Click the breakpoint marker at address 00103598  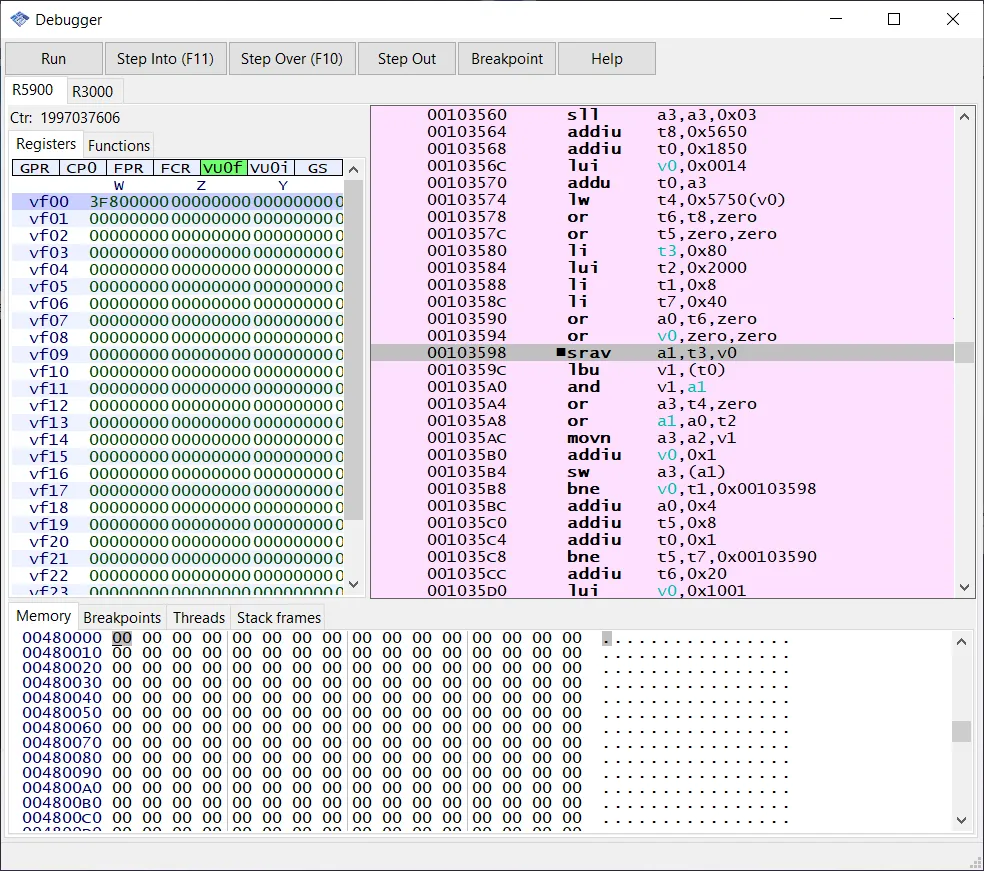561,353
